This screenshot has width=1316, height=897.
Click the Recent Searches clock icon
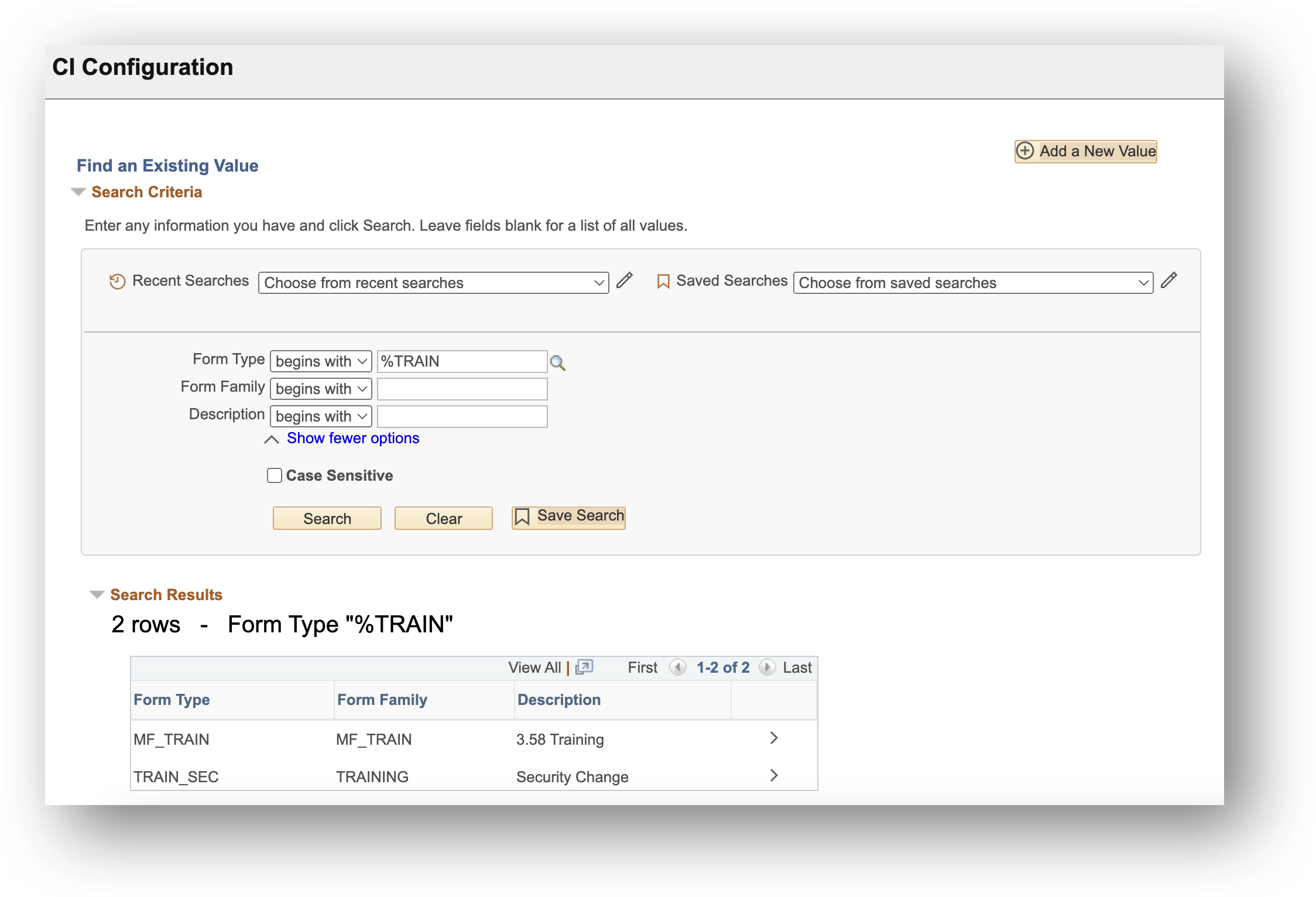(118, 282)
